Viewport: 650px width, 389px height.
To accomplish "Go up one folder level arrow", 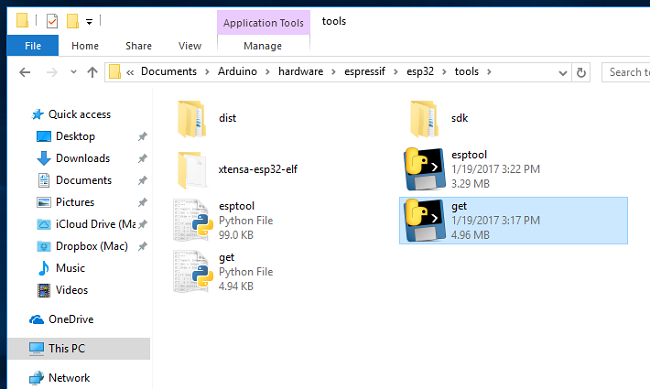I will 92,73.
